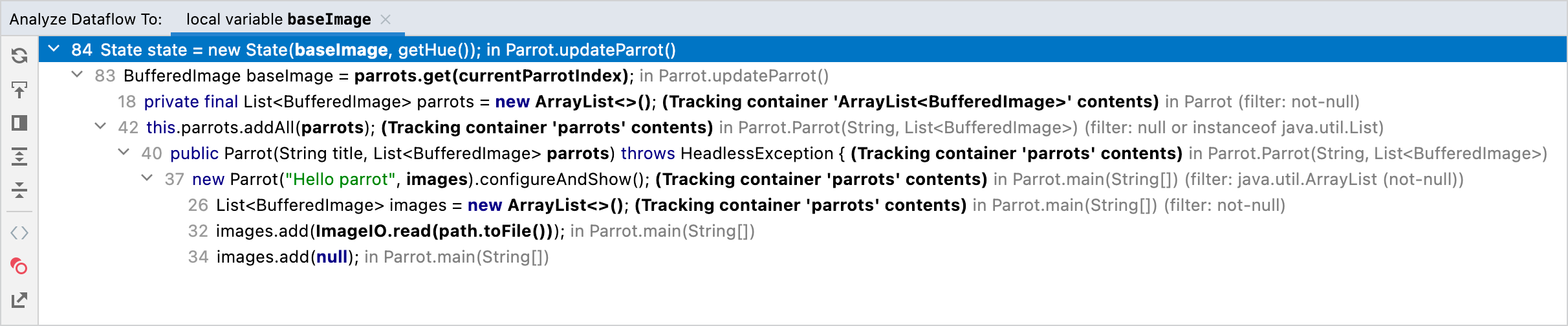This screenshot has height=326, width=1568.
Task: Select the local variable baseImage tab
Action: (279, 19)
